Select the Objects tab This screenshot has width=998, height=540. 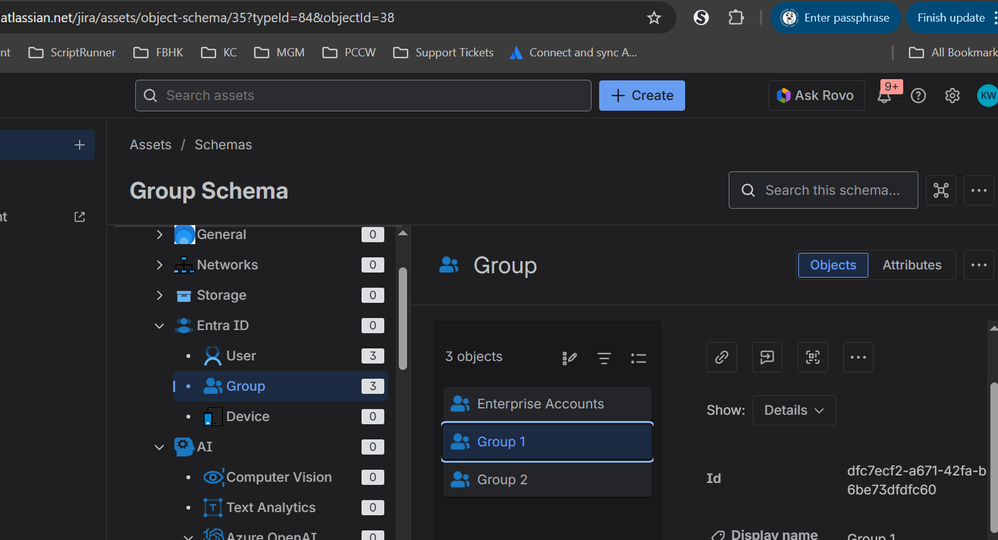[x=833, y=265]
